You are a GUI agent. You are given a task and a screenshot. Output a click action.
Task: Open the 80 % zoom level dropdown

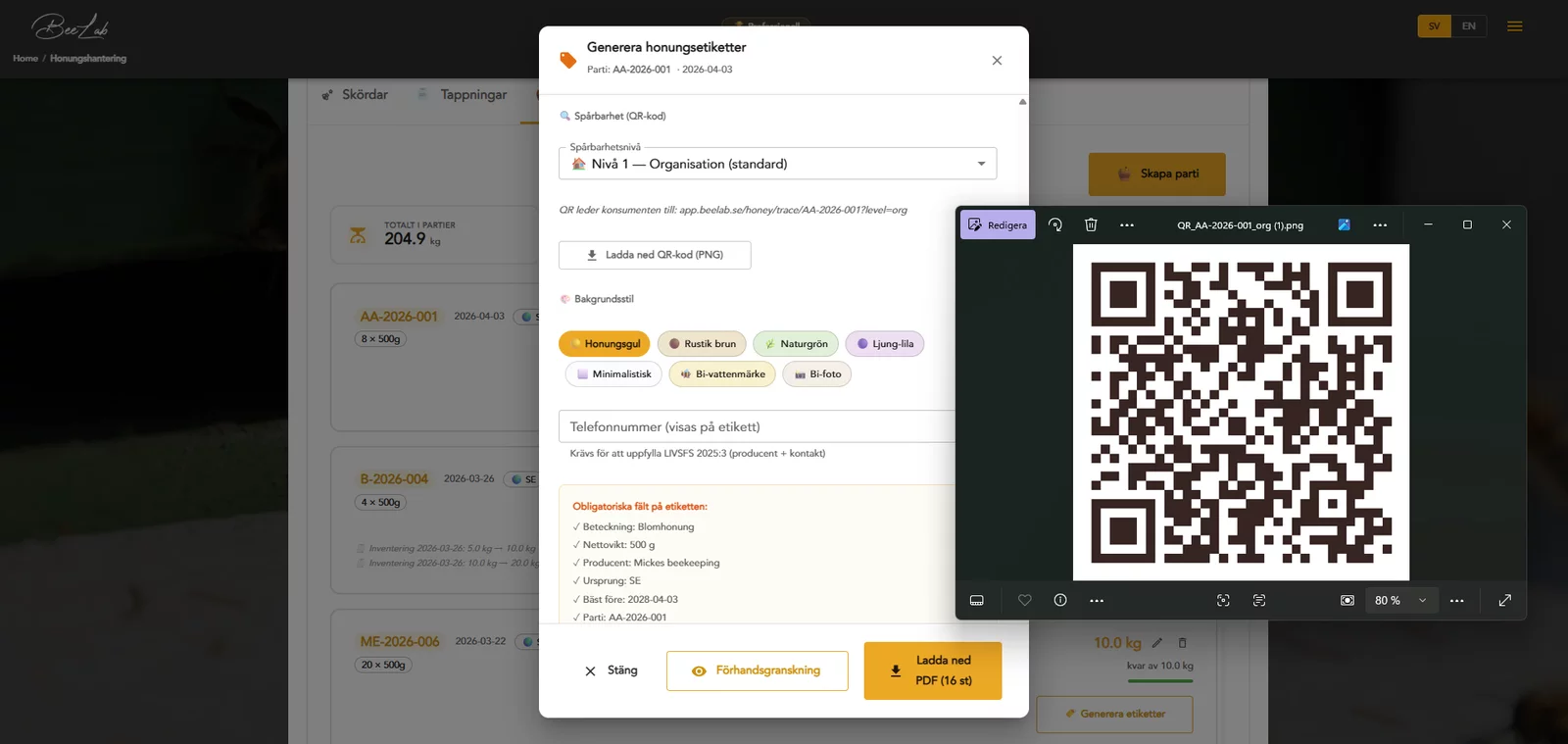click(1401, 600)
